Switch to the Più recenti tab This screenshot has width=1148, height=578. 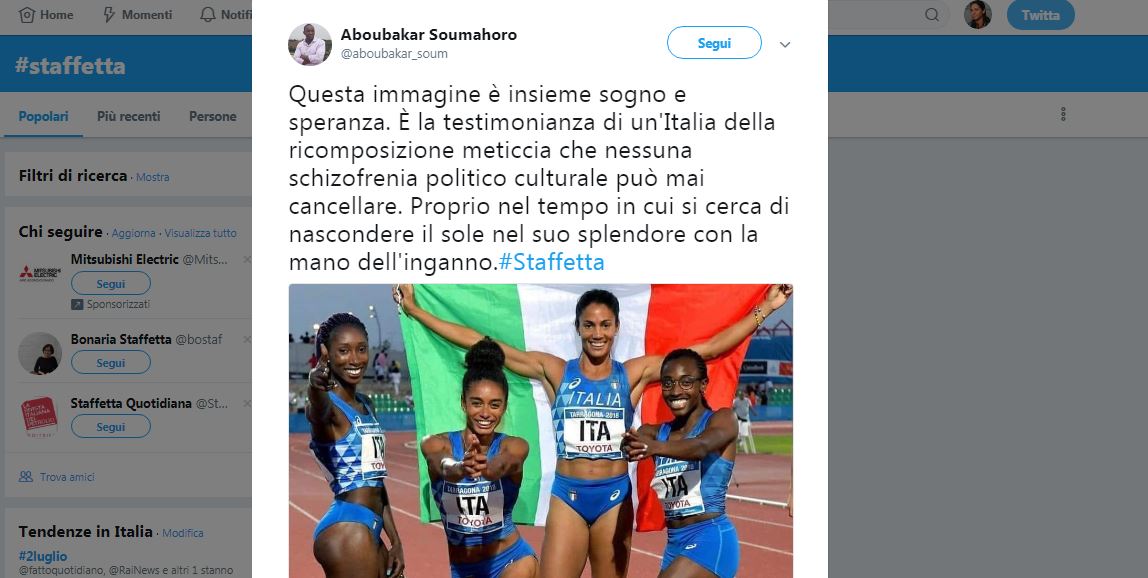[x=129, y=116]
